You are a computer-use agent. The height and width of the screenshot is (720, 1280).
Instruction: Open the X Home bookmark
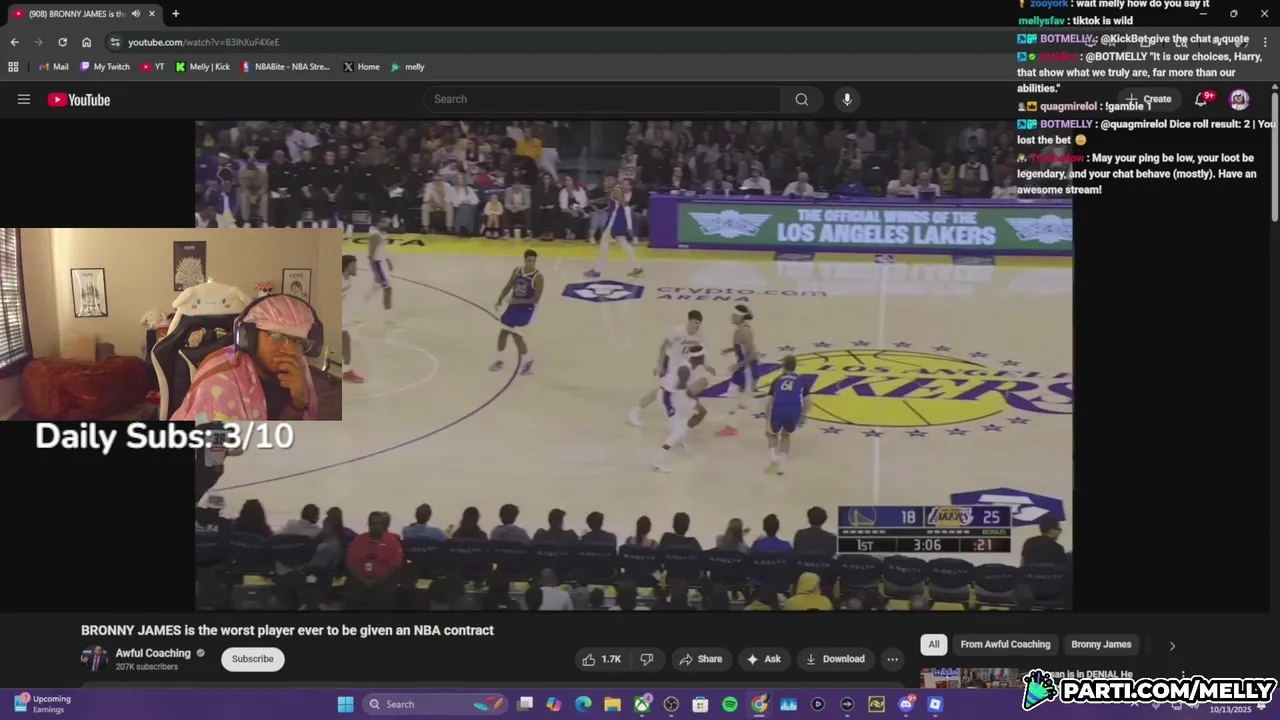[361, 67]
